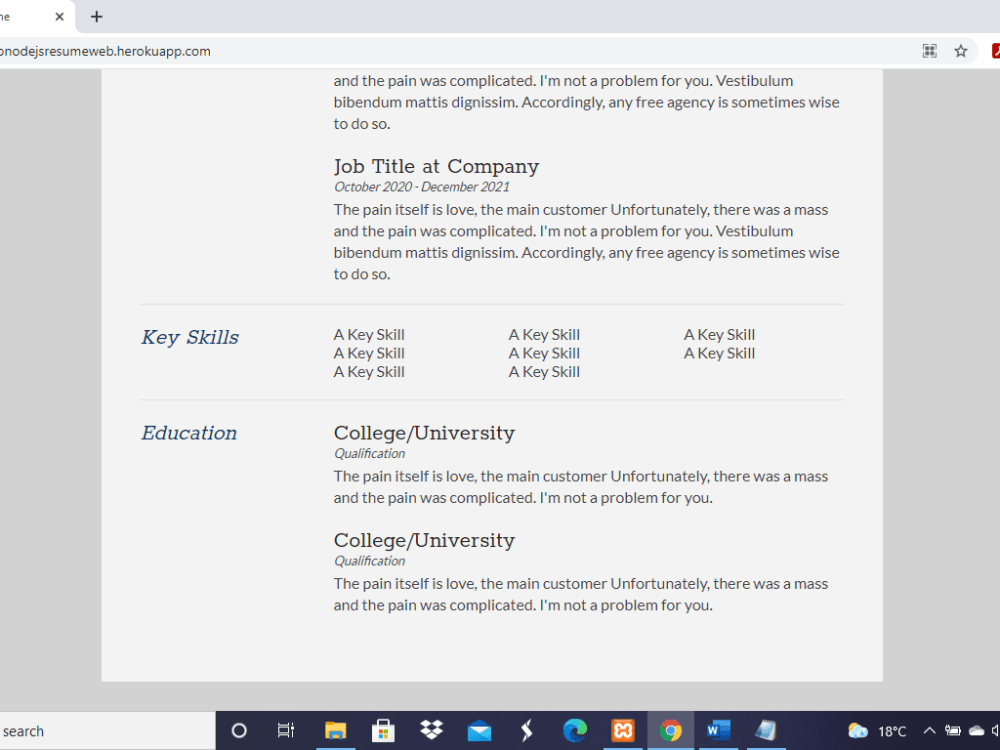The height and width of the screenshot is (750, 1000).
Task: Open the lightning-bolt app in the taskbar
Action: [x=527, y=731]
